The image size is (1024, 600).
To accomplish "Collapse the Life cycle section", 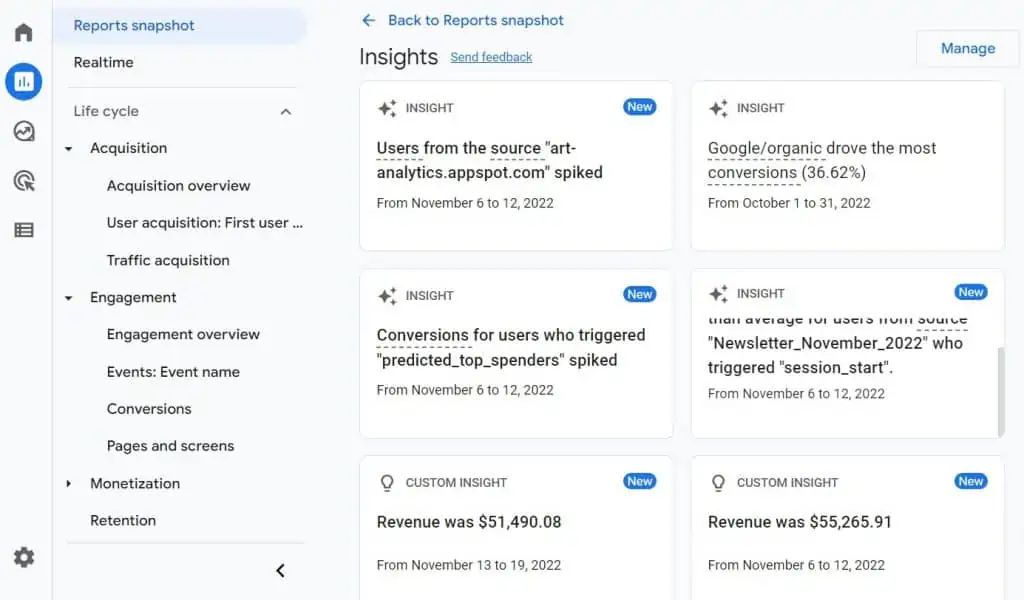I will pyautogui.click(x=286, y=111).
